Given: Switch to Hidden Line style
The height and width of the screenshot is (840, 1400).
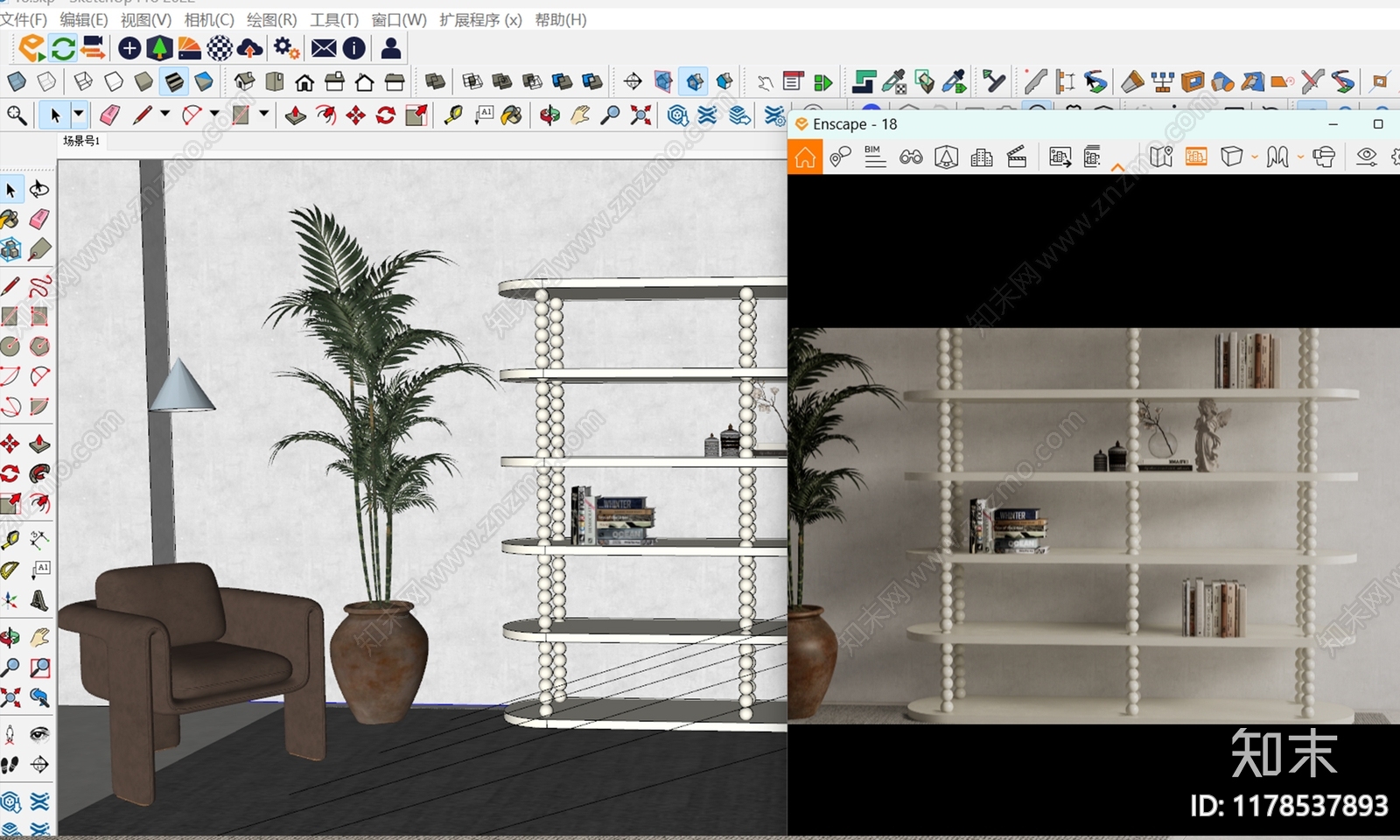Looking at the screenshot, I should point(114,82).
